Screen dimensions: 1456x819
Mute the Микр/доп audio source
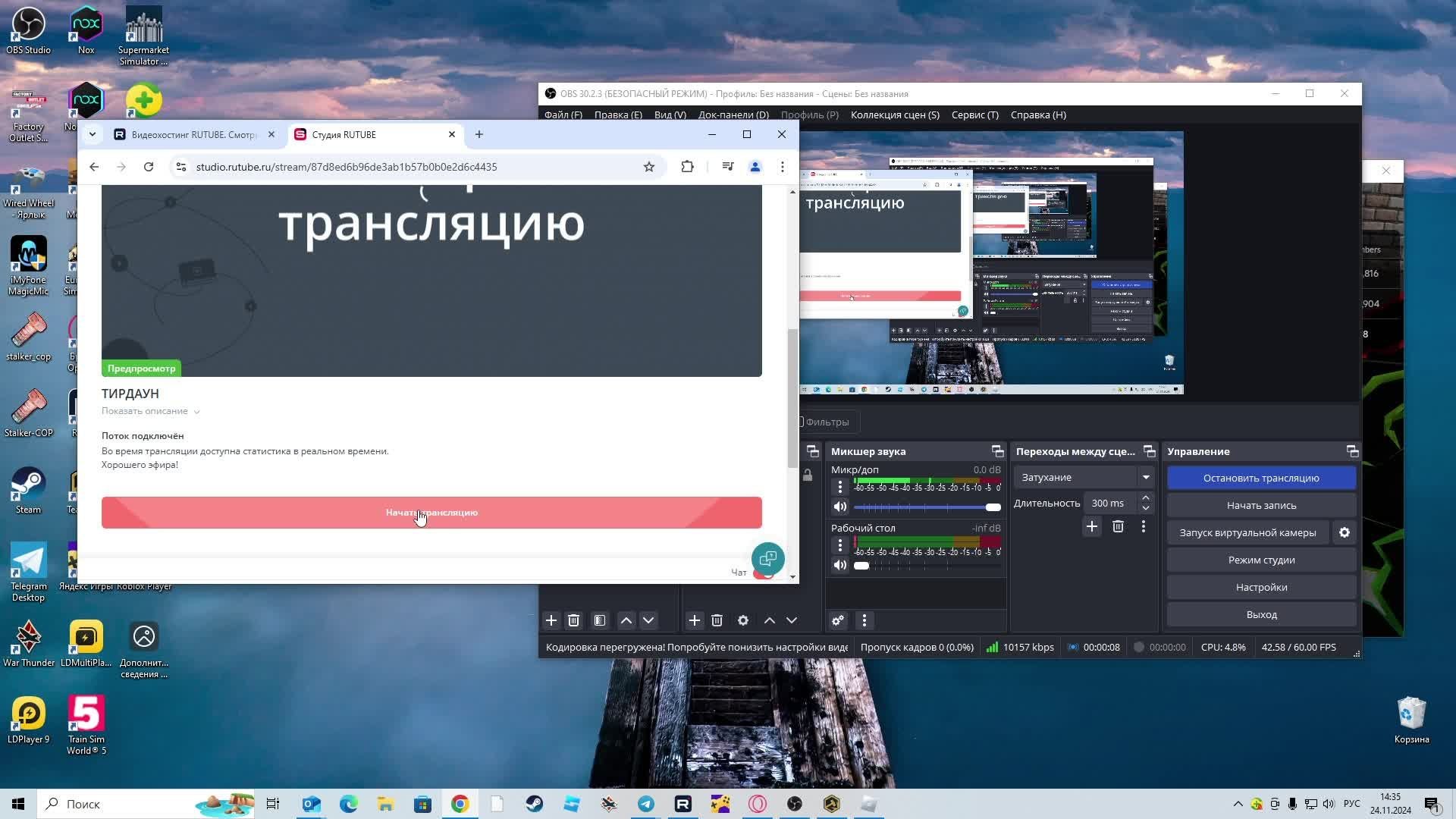(x=839, y=507)
